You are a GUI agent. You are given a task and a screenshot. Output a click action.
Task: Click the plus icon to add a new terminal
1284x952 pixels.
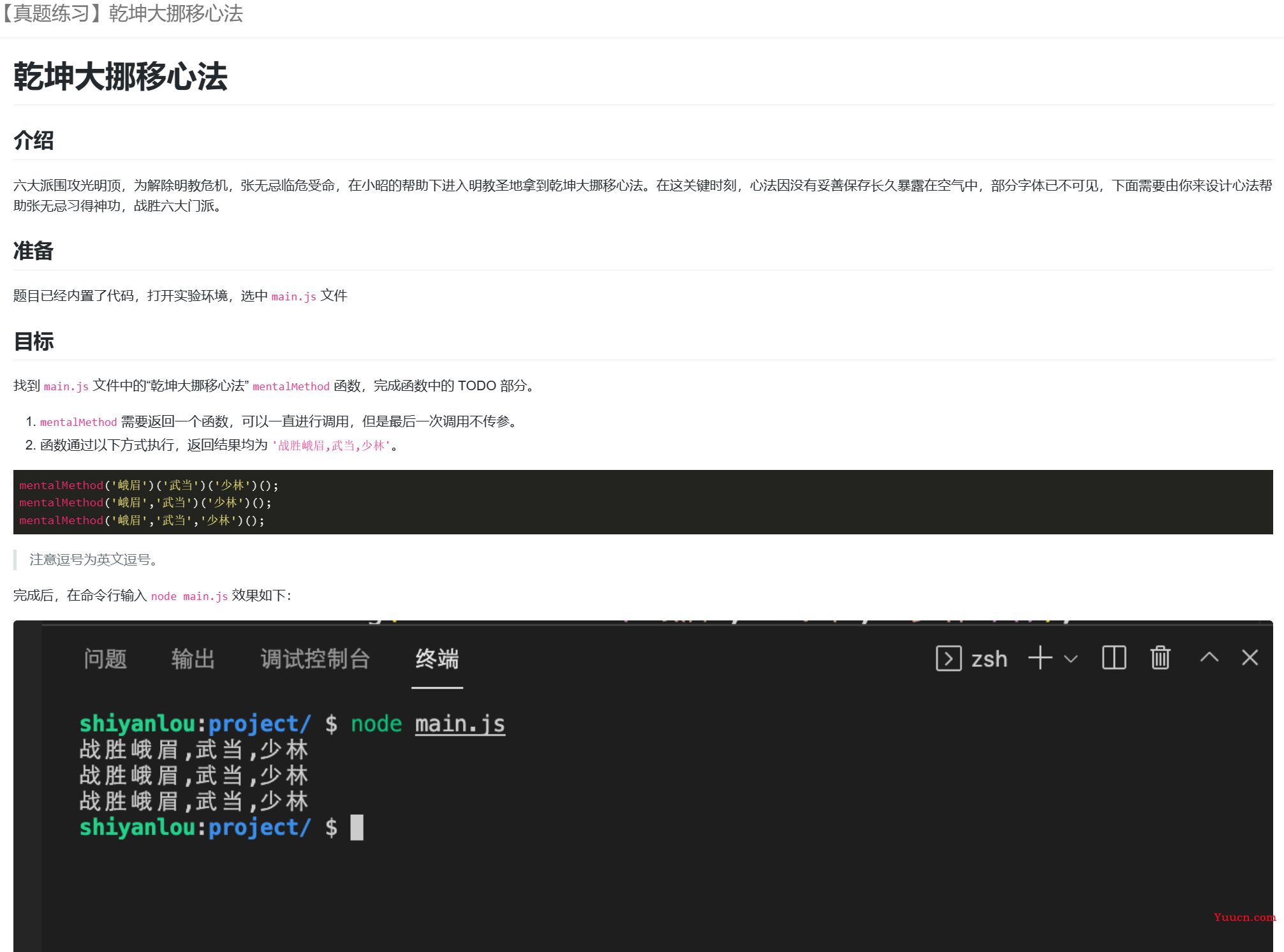pos(1040,657)
